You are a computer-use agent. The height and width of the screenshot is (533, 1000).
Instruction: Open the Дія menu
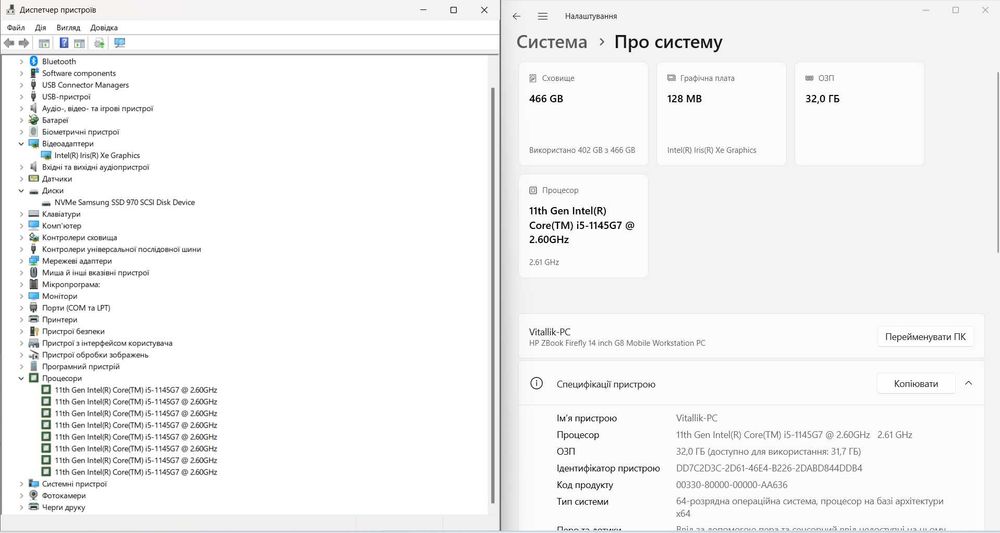pos(41,27)
